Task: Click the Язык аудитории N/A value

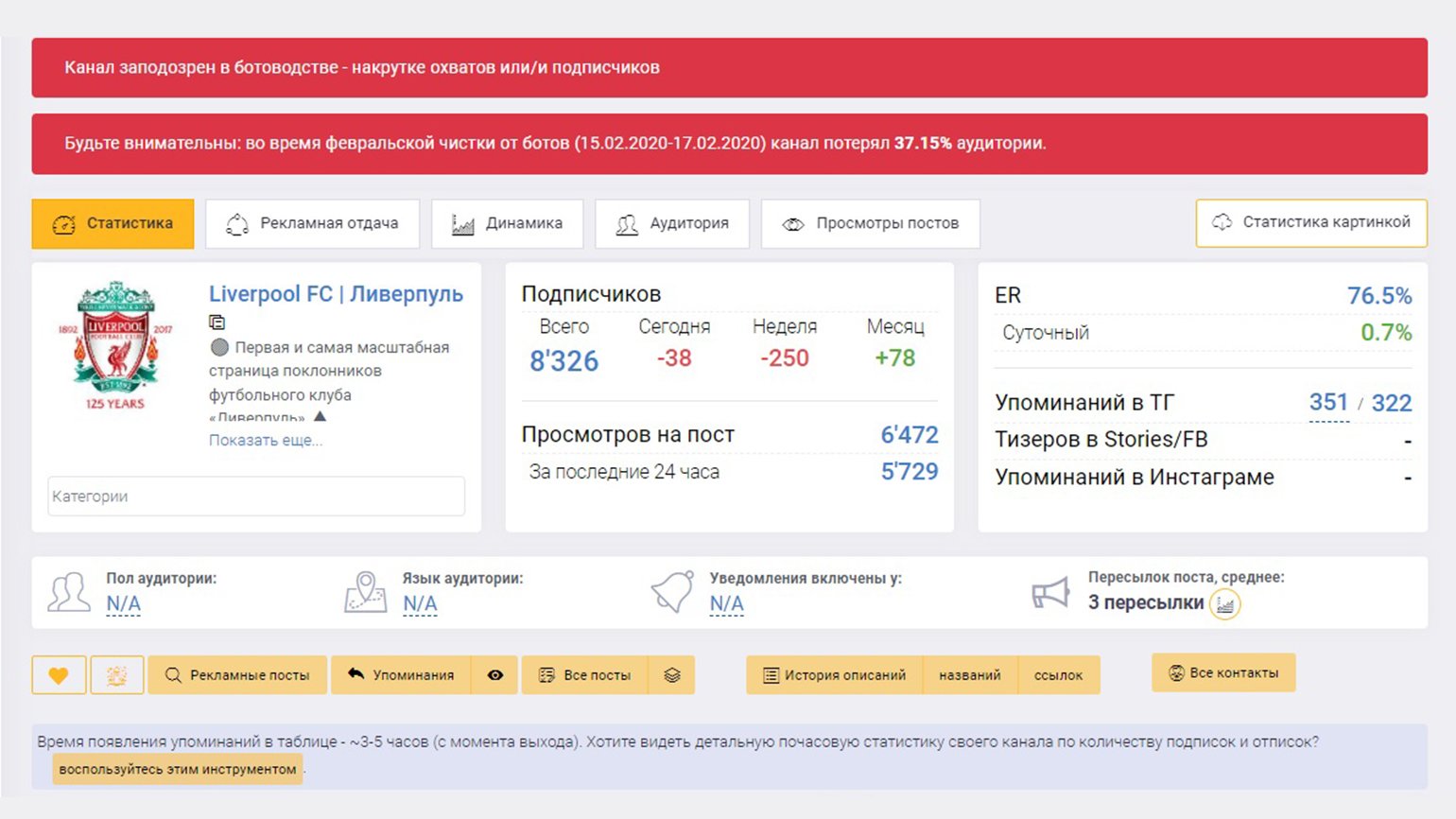Action: tap(420, 603)
